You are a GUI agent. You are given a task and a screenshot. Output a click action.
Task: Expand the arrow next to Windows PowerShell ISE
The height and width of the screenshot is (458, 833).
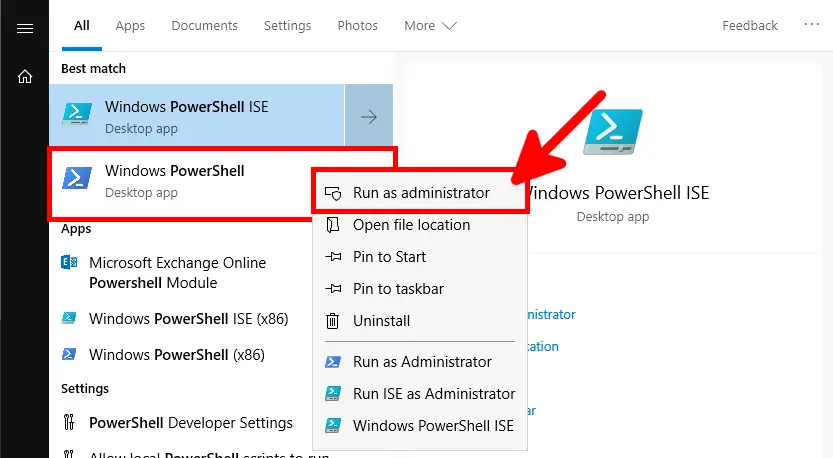[x=369, y=115]
